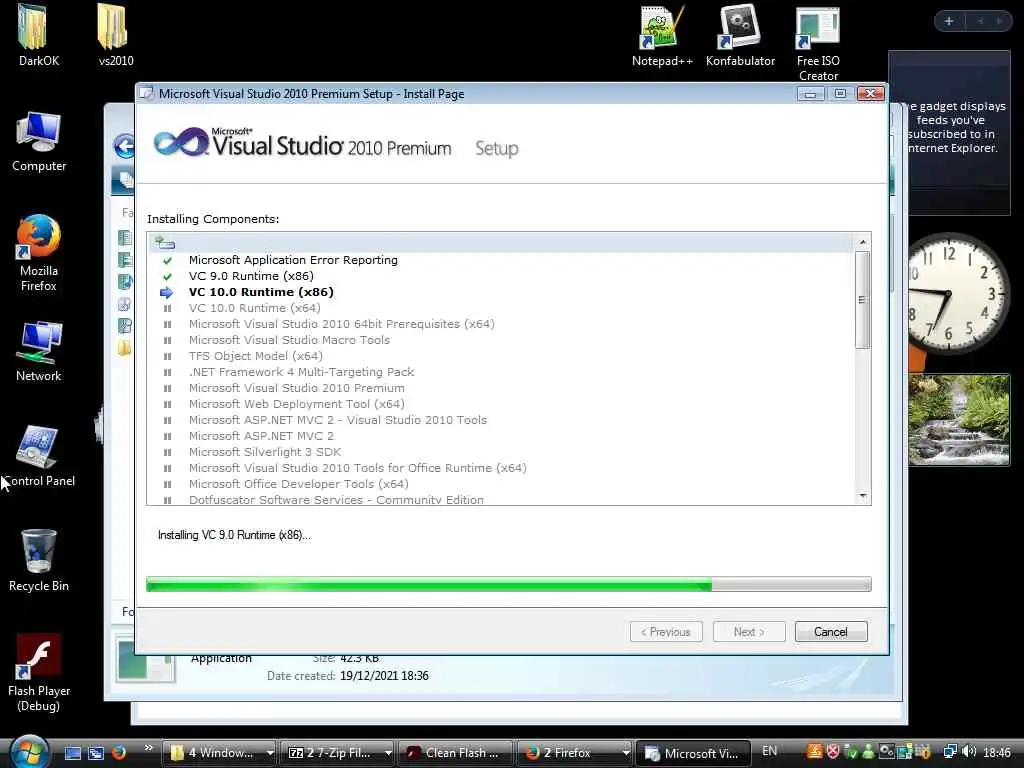The image size is (1024, 768).
Task: Click component list scroll down arrow
Action: pyautogui.click(x=863, y=496)
